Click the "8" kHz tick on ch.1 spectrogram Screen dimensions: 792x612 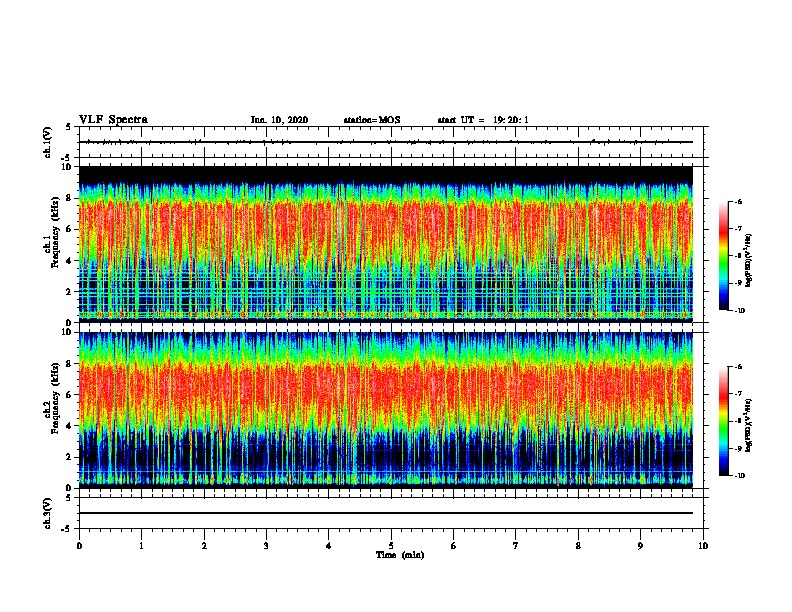click(69, 198)
